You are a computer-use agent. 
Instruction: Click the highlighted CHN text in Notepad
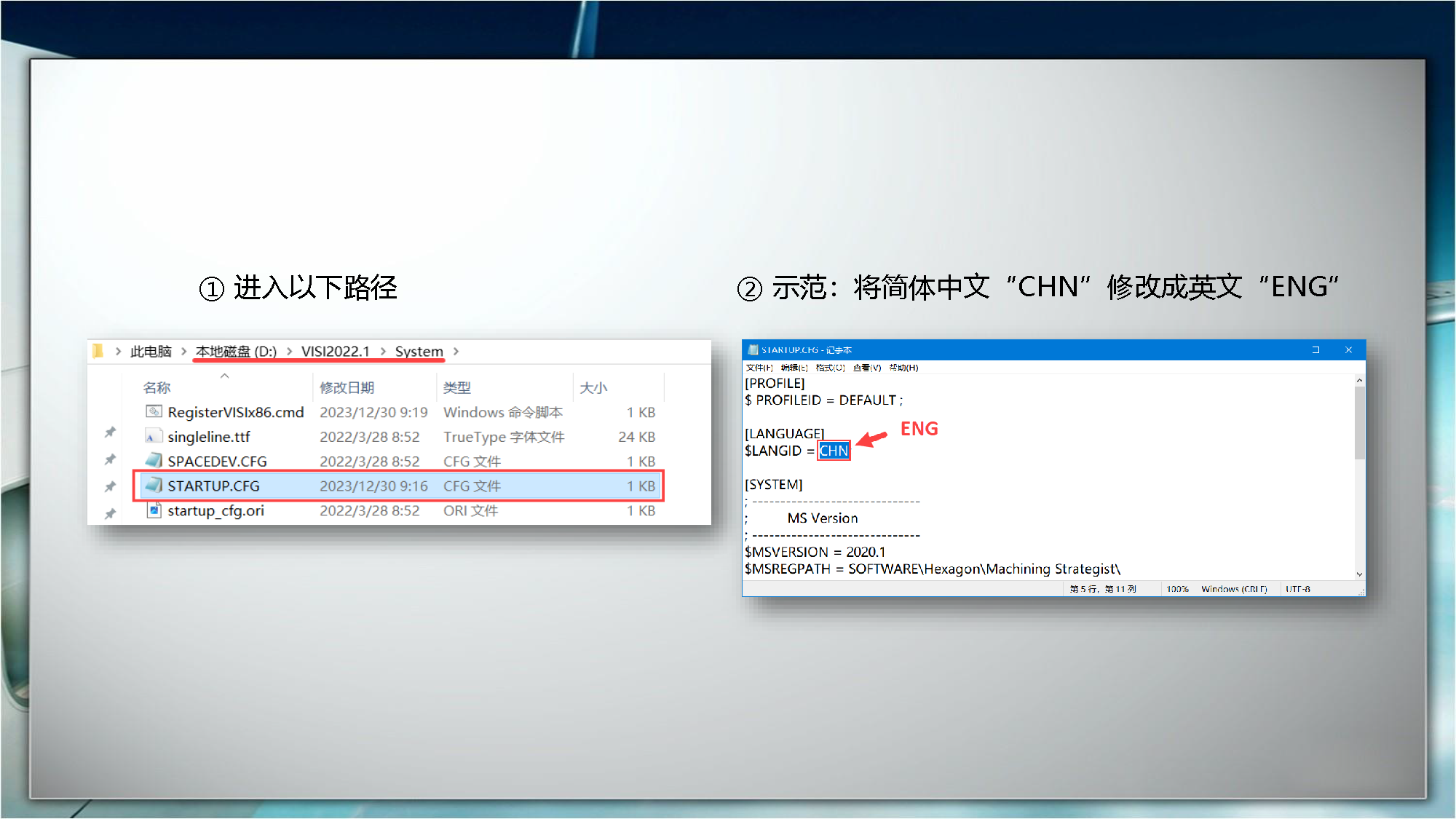[x=834, y=451]
